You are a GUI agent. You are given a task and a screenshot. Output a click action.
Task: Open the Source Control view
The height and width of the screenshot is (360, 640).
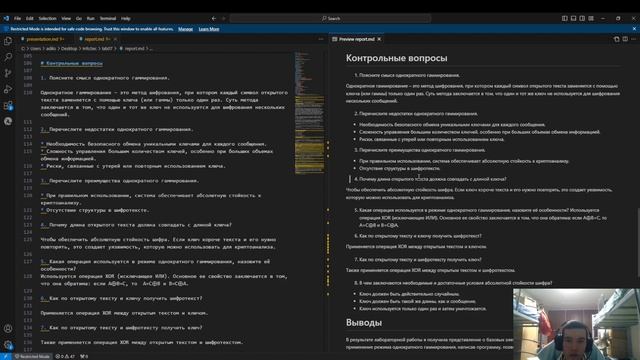[8, 73]
